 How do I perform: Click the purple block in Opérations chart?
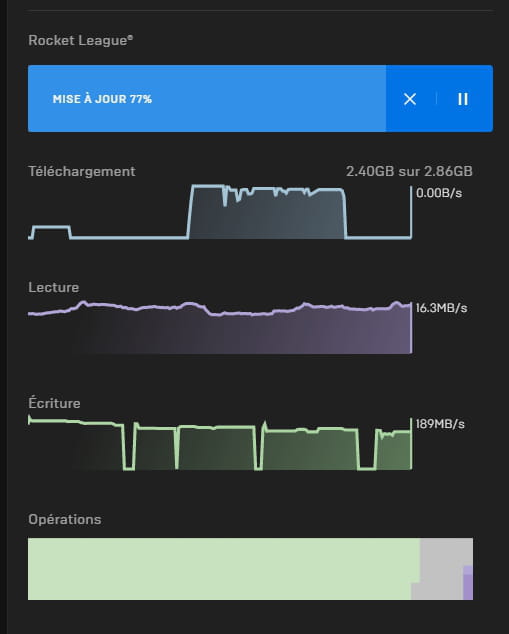point(468,583)
